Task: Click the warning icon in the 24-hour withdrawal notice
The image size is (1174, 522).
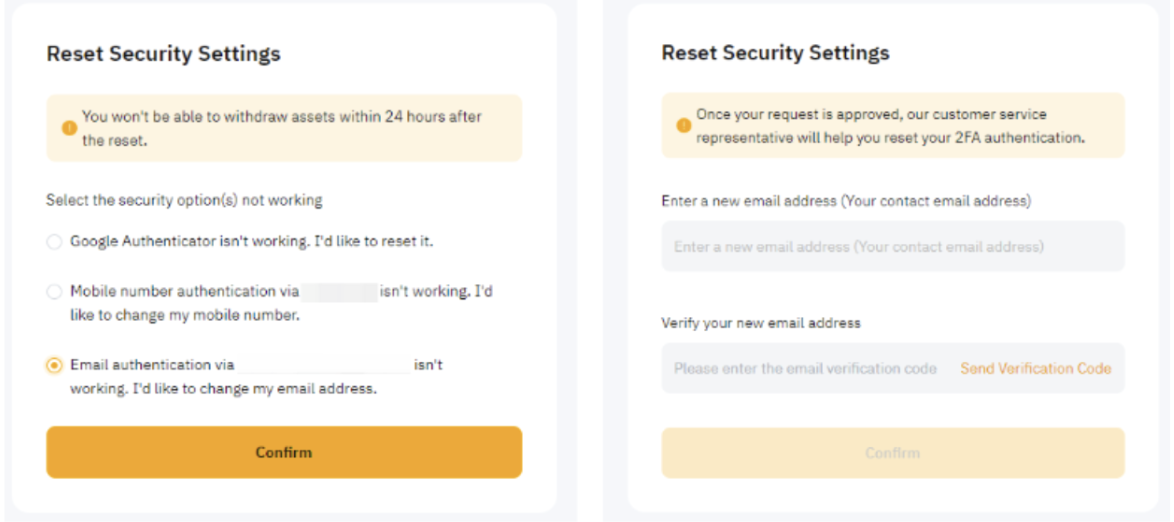Action: (x=69, y=129)
